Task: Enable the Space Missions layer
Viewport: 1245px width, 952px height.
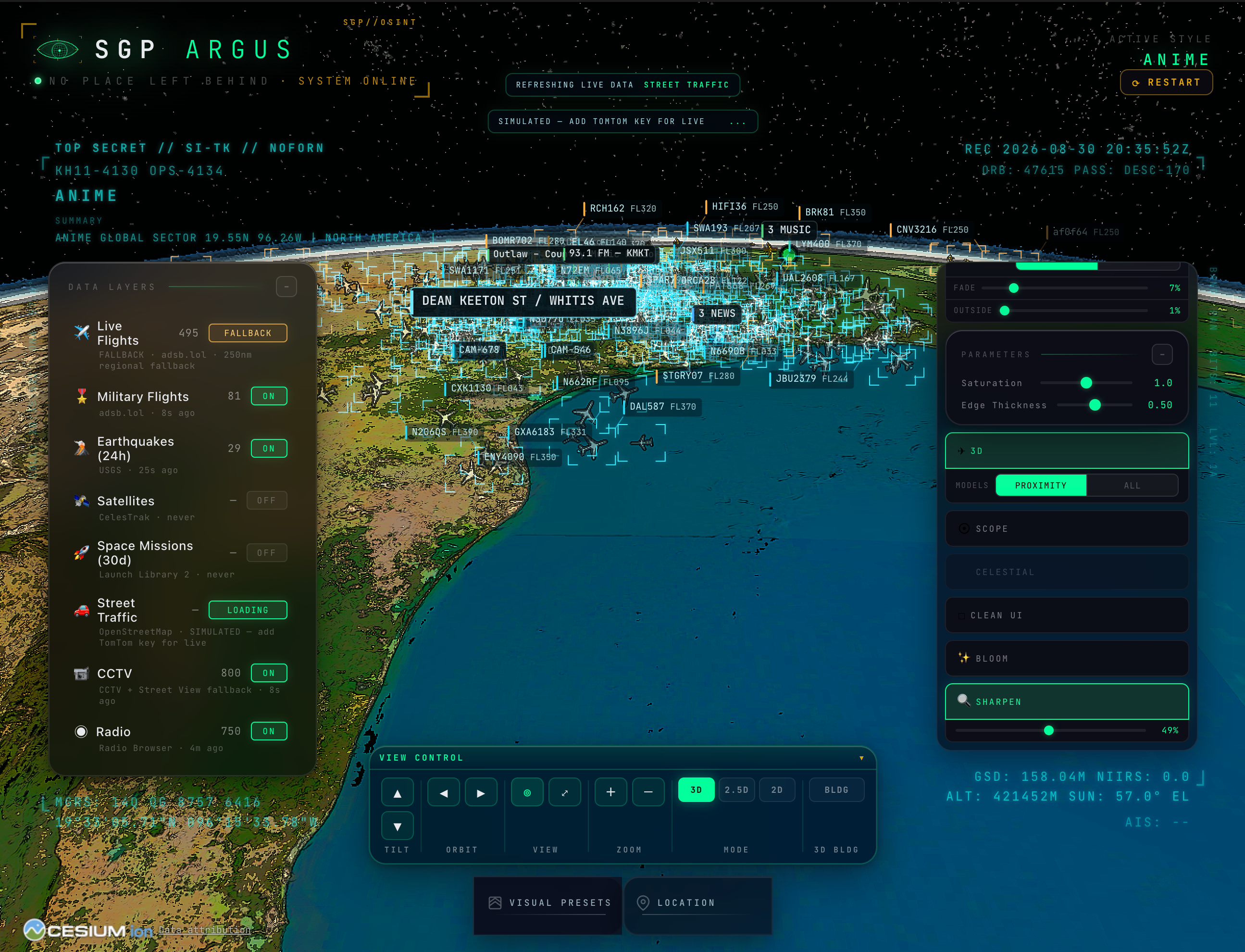Action: 266,552
